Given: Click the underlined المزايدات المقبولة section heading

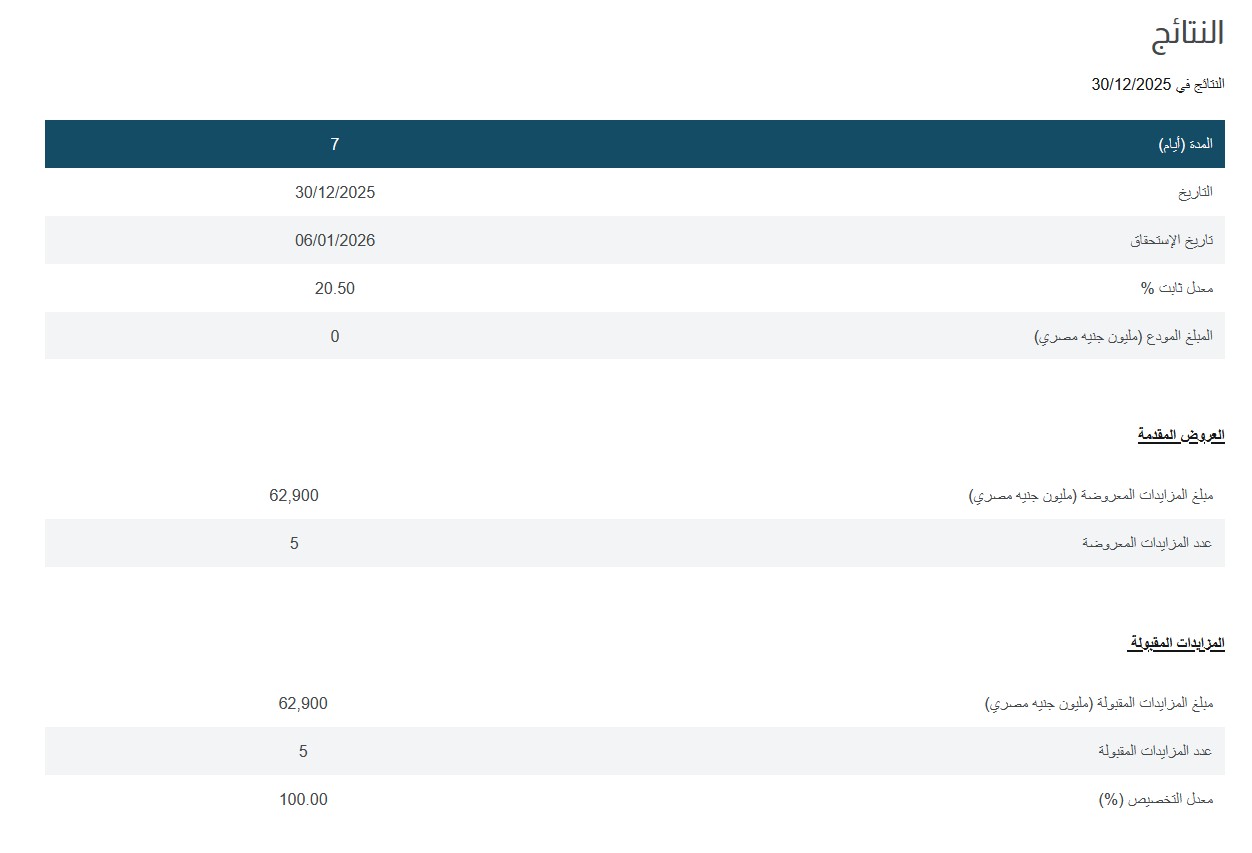Looking at the screenshot, I should coord(1176,643).
